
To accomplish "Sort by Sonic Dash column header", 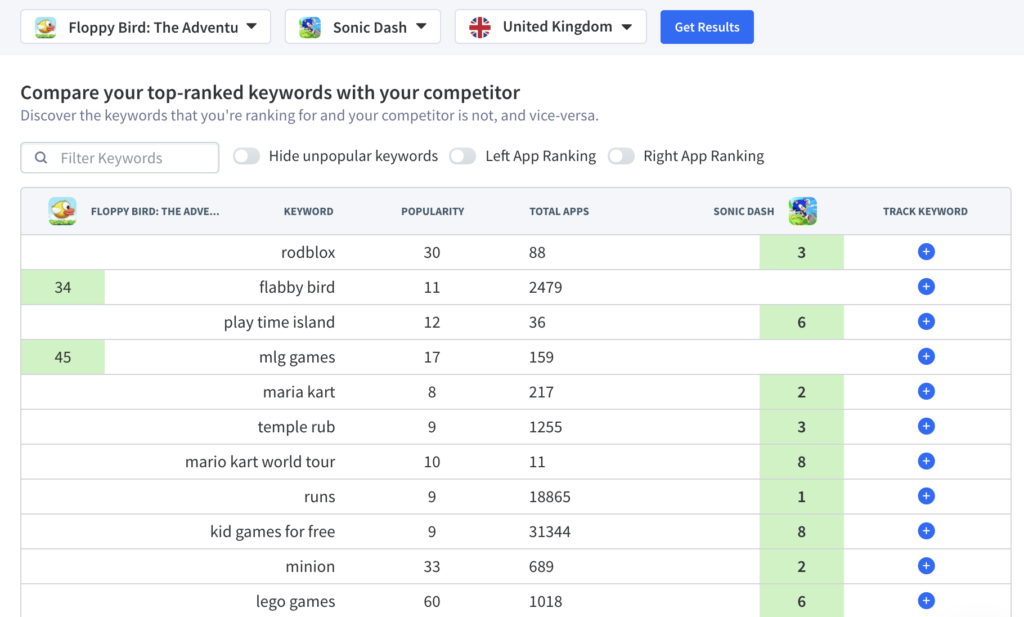I will (x=743, y=212).
